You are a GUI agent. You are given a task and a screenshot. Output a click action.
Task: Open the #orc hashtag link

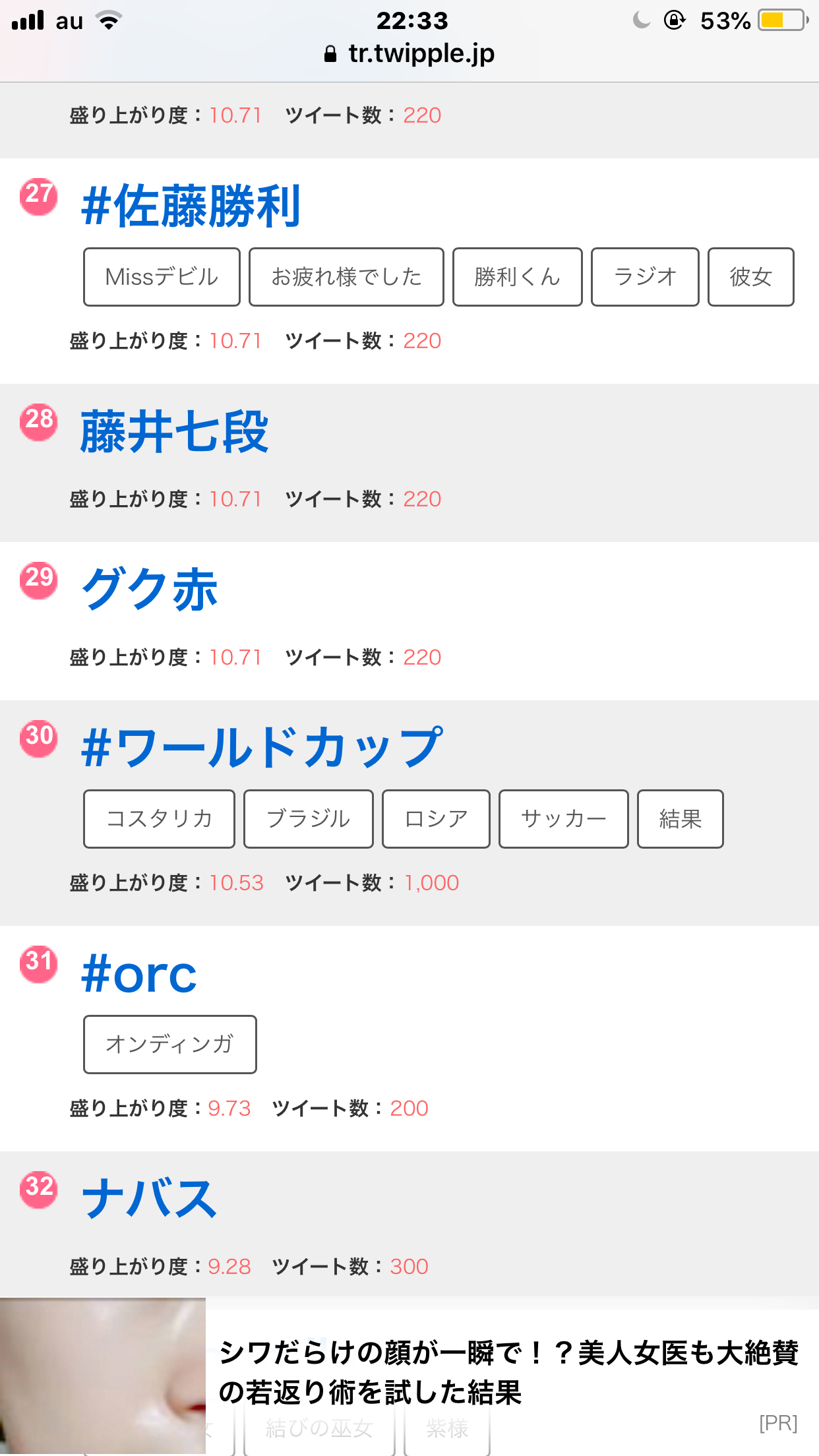tap(139, 975)
